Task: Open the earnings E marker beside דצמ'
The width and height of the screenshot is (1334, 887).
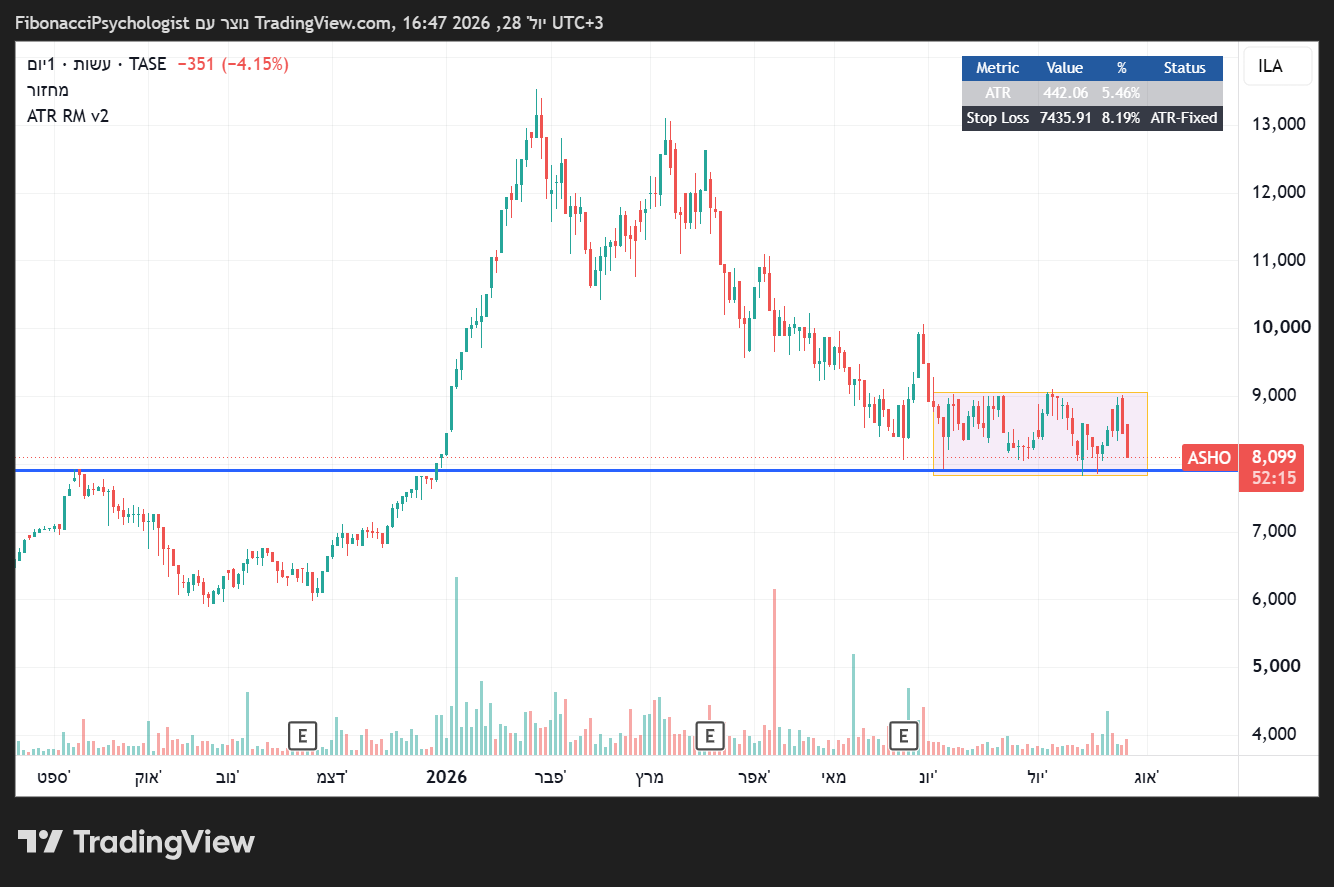Action: pyautogui.click(x=302, y=736)
